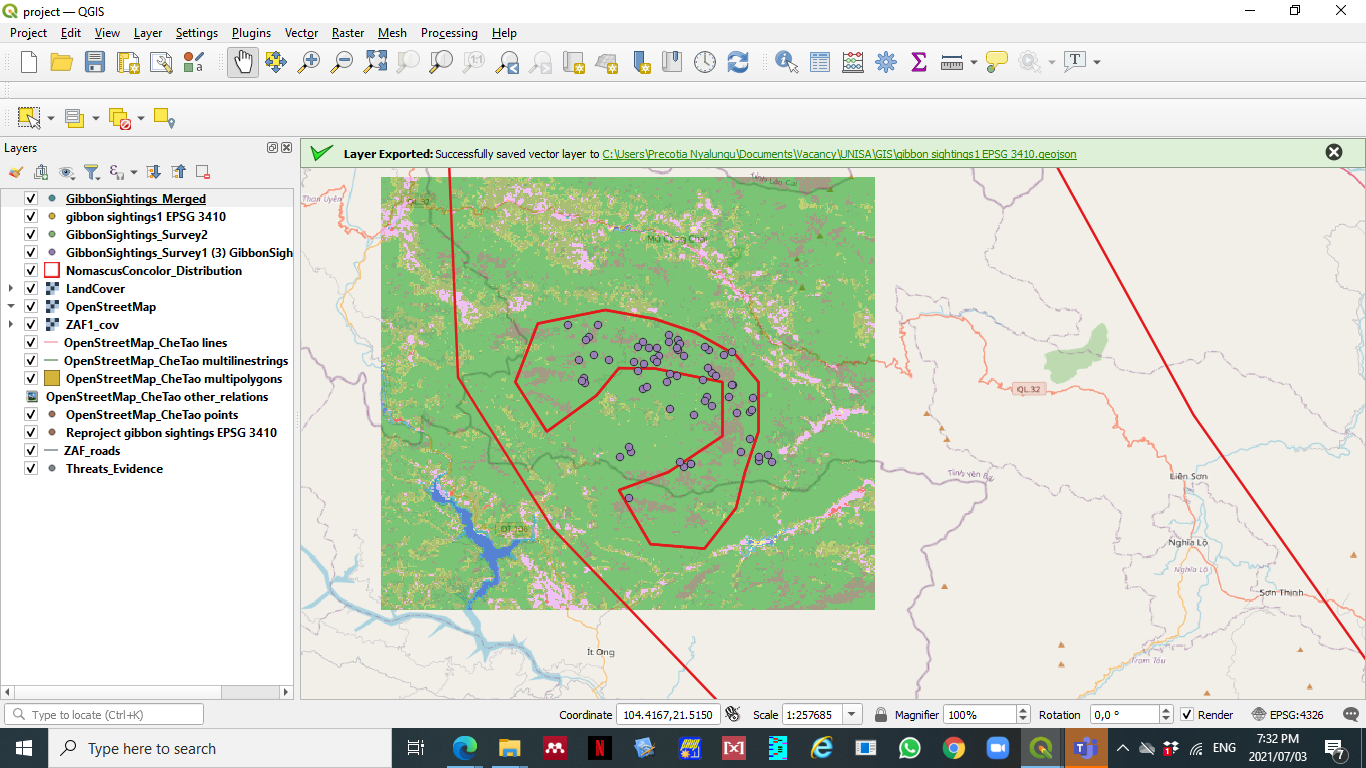Toggle visibility of NomascusConcolor_Distribution layer

pyautogui.click(x=31, y=271)
